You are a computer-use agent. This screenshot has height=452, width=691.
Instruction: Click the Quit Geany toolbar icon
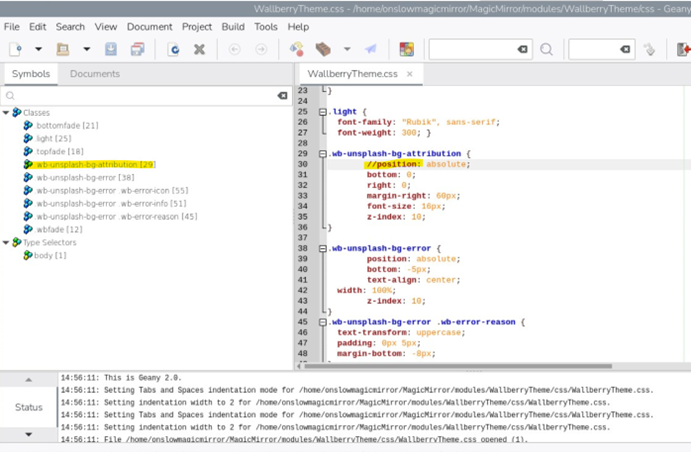(683, 49)
